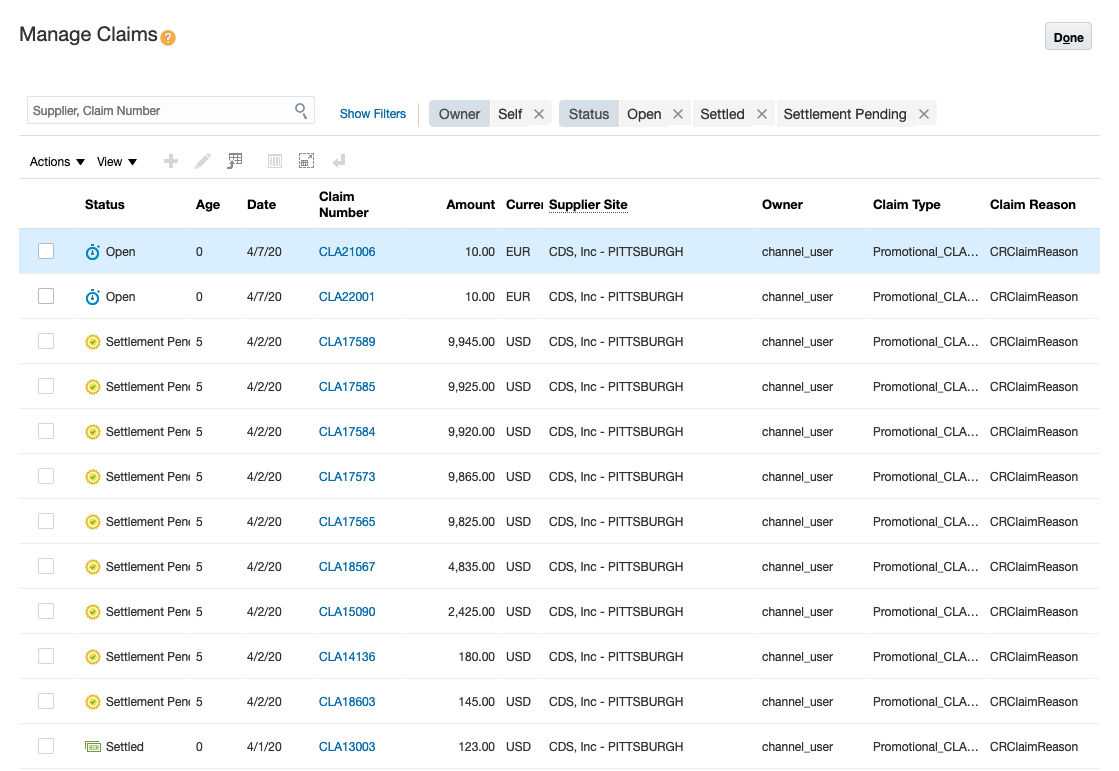Image resolution: width=1119 pixels, height=771 pixels.
Task: Remove the Self owner filter chip
Action: click(x=539, y=113)
